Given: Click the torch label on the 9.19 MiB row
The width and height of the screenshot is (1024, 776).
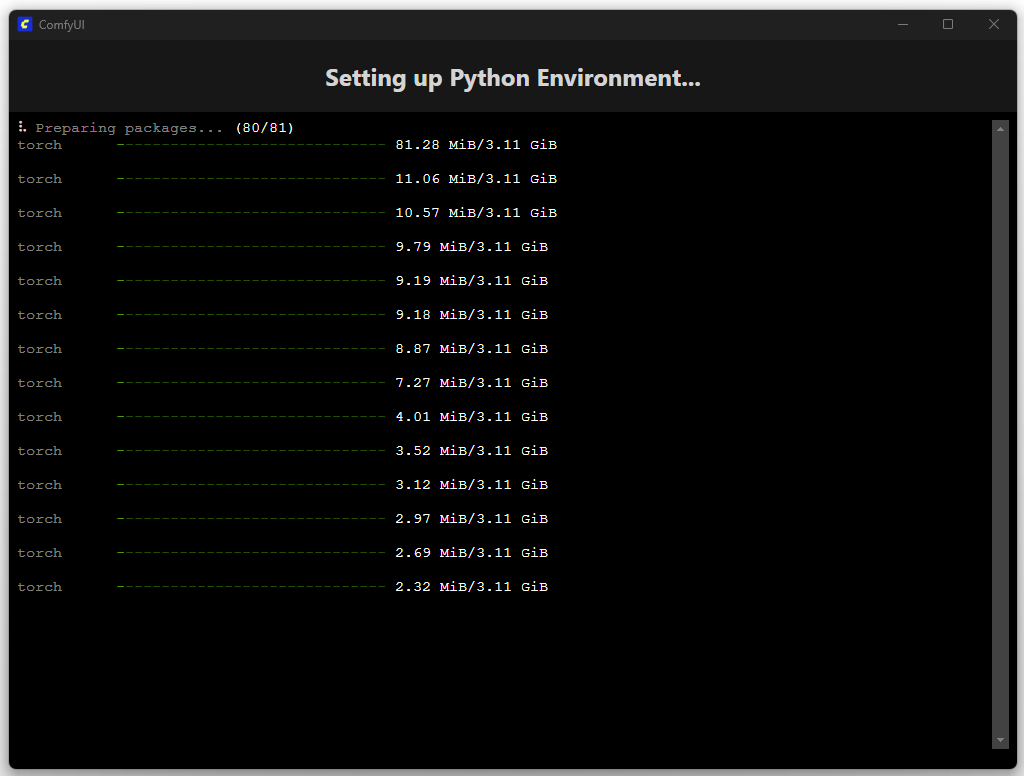Looking at the screenshot, I should point(40,281).
